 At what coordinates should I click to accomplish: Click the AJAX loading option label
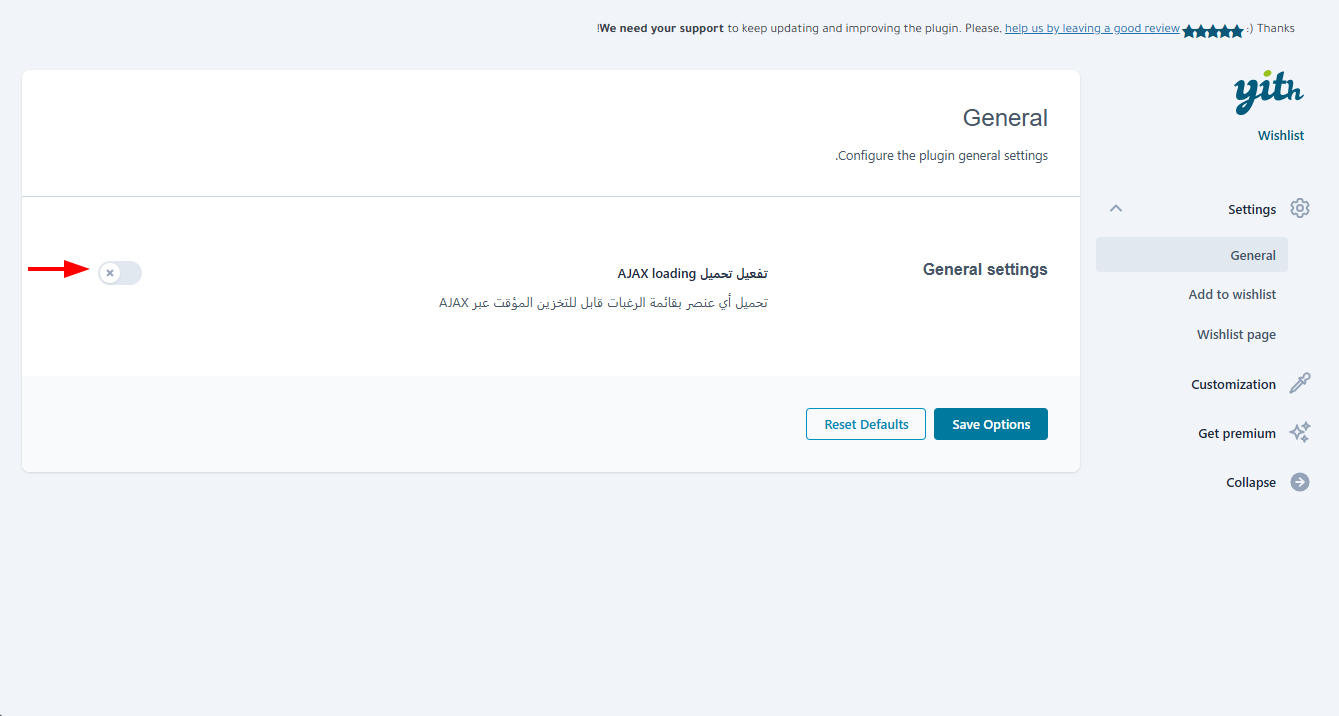click(x=692, y=273)
